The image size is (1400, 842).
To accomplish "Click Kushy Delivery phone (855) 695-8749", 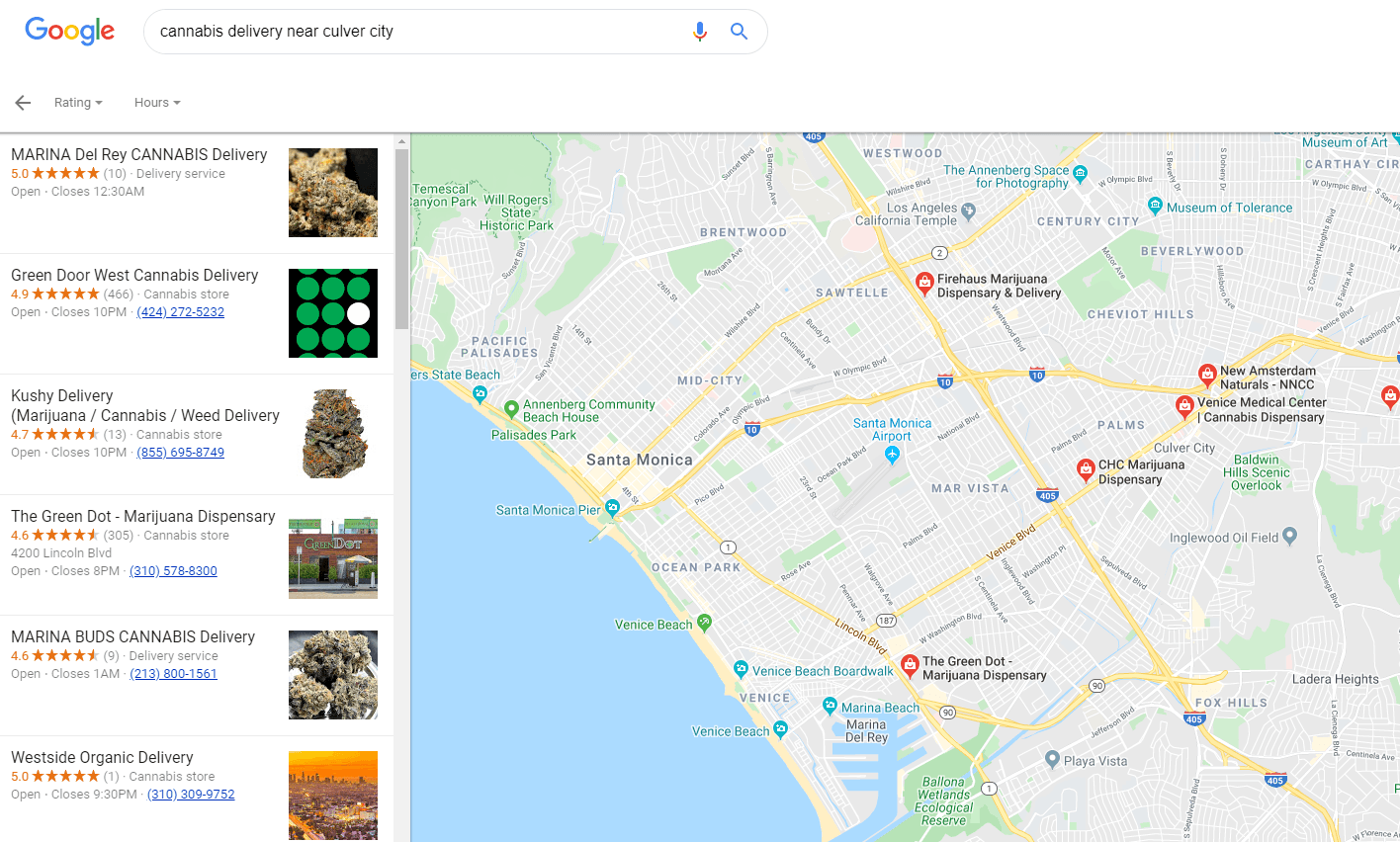I will point(180,453).
